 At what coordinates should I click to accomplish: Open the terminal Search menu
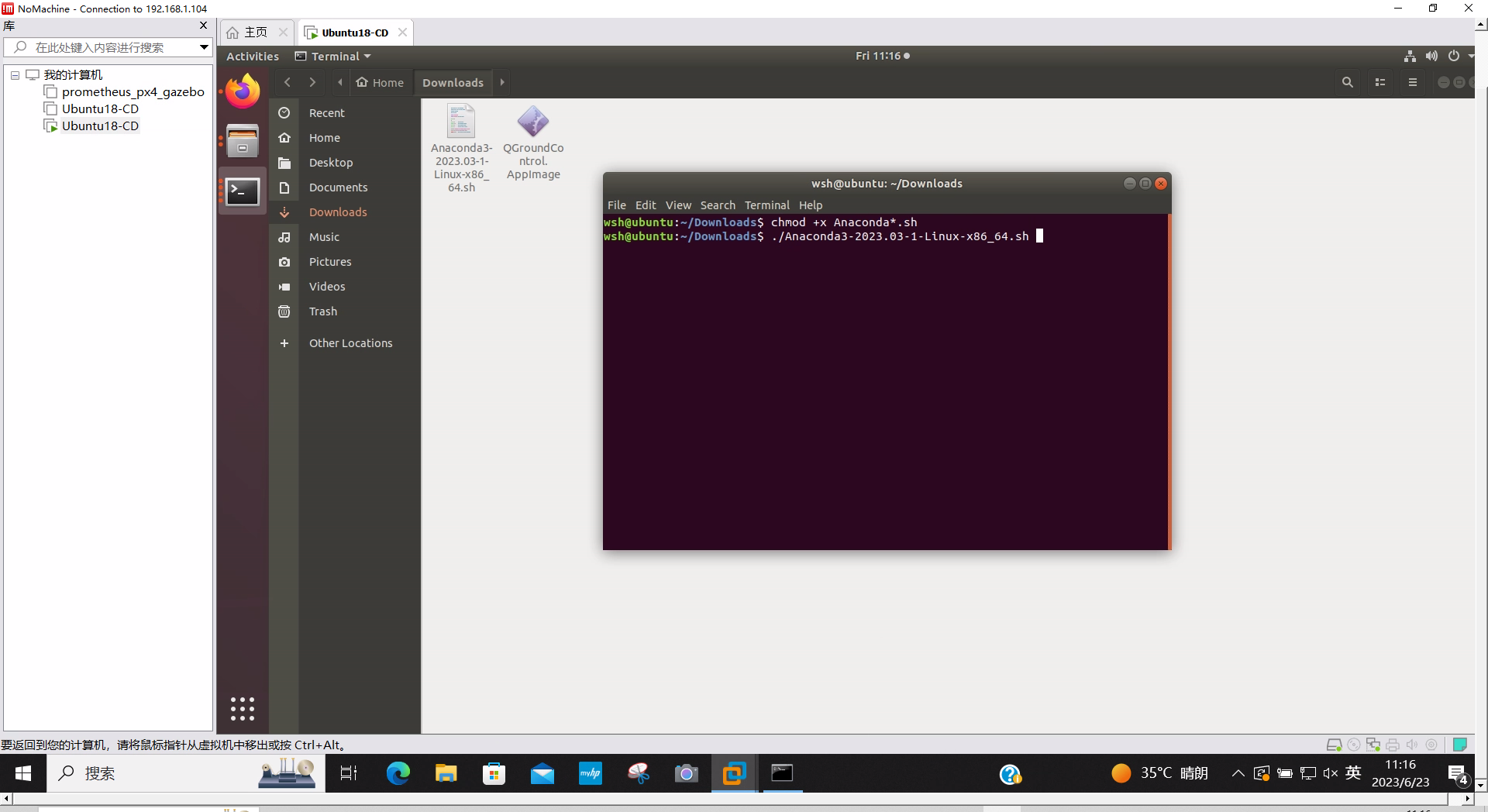(718, 205)
